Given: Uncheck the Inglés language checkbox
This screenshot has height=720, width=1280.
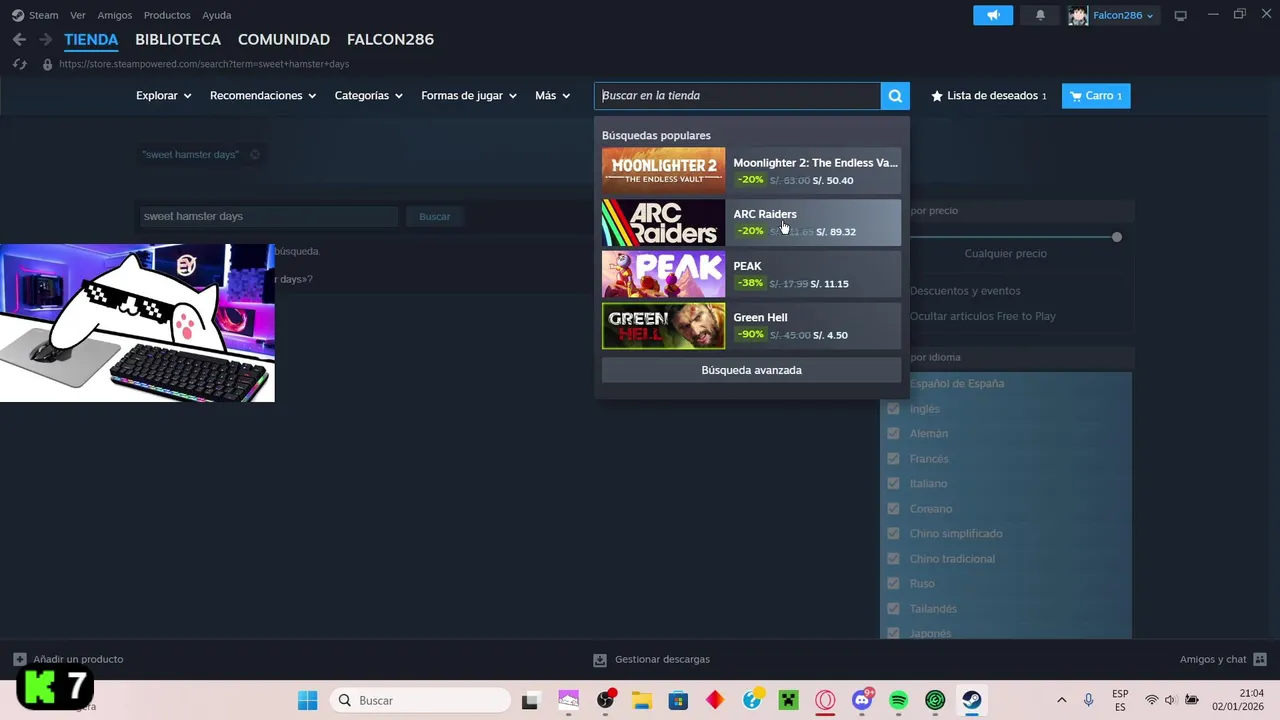Looking at the screenshot, I should pos(893,408).
